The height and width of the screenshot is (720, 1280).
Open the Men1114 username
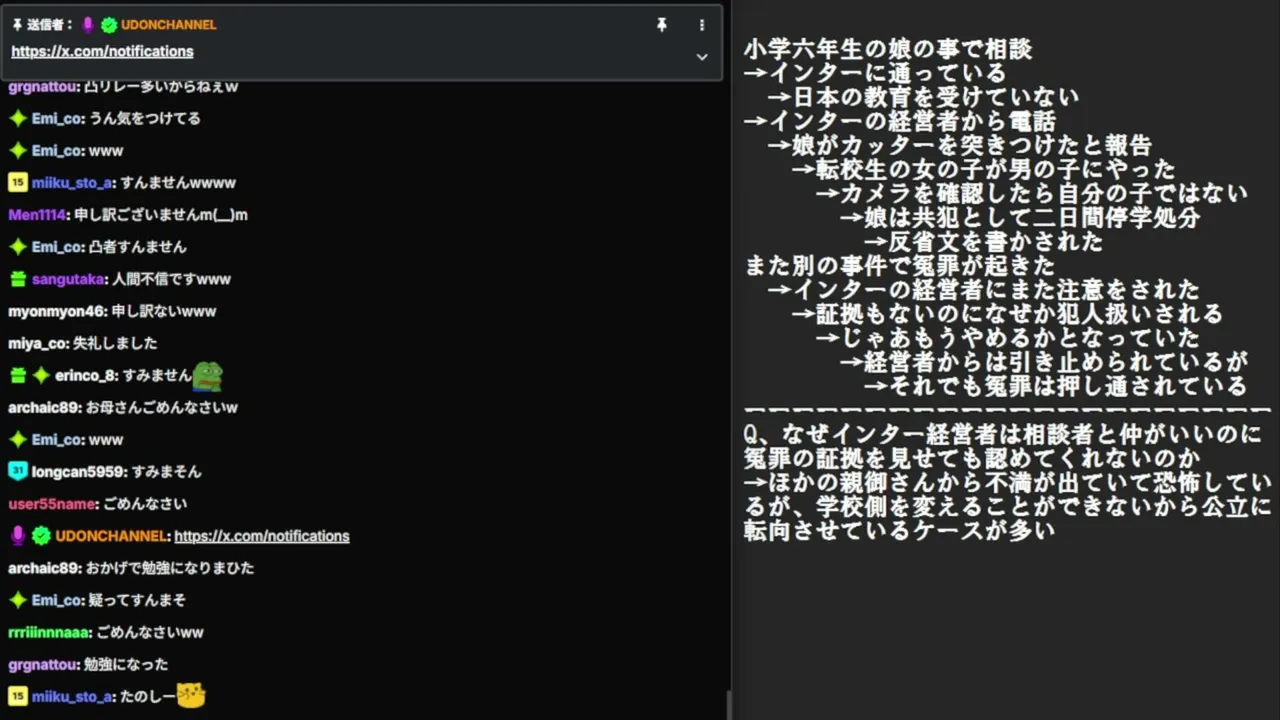click(x=36, y=215)
